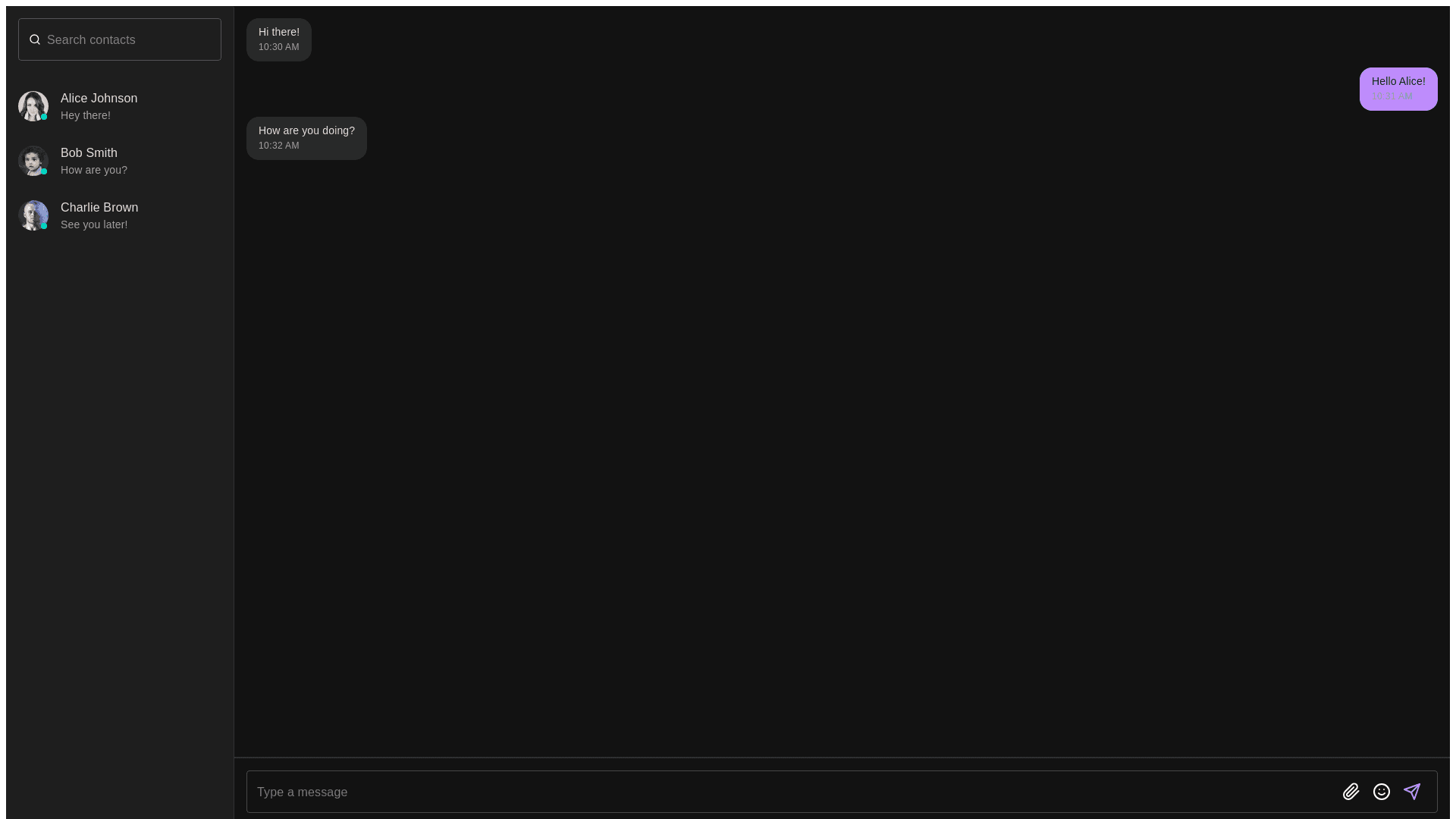Click Charlie Brown's avatar image
This screenshot has width=1456, height=819.
coord(33,215)
